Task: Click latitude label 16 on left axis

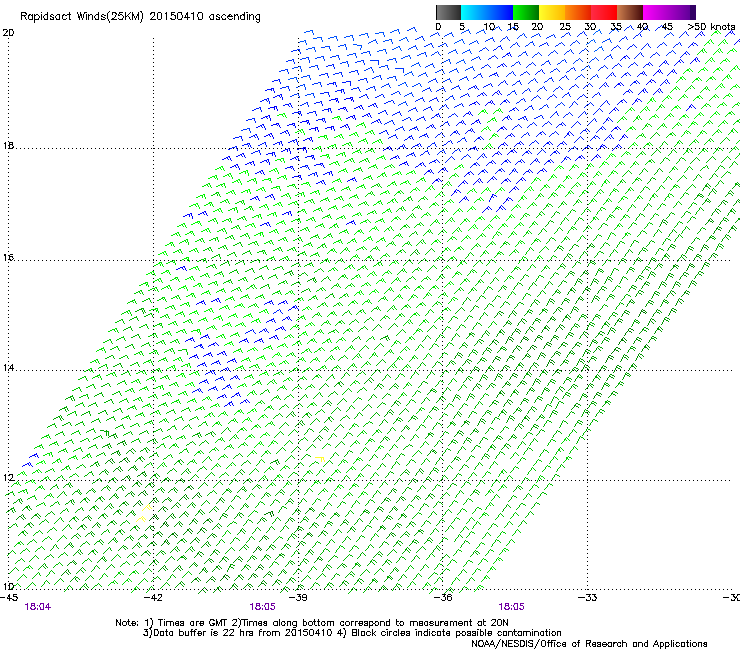Action: coord(8,258)
